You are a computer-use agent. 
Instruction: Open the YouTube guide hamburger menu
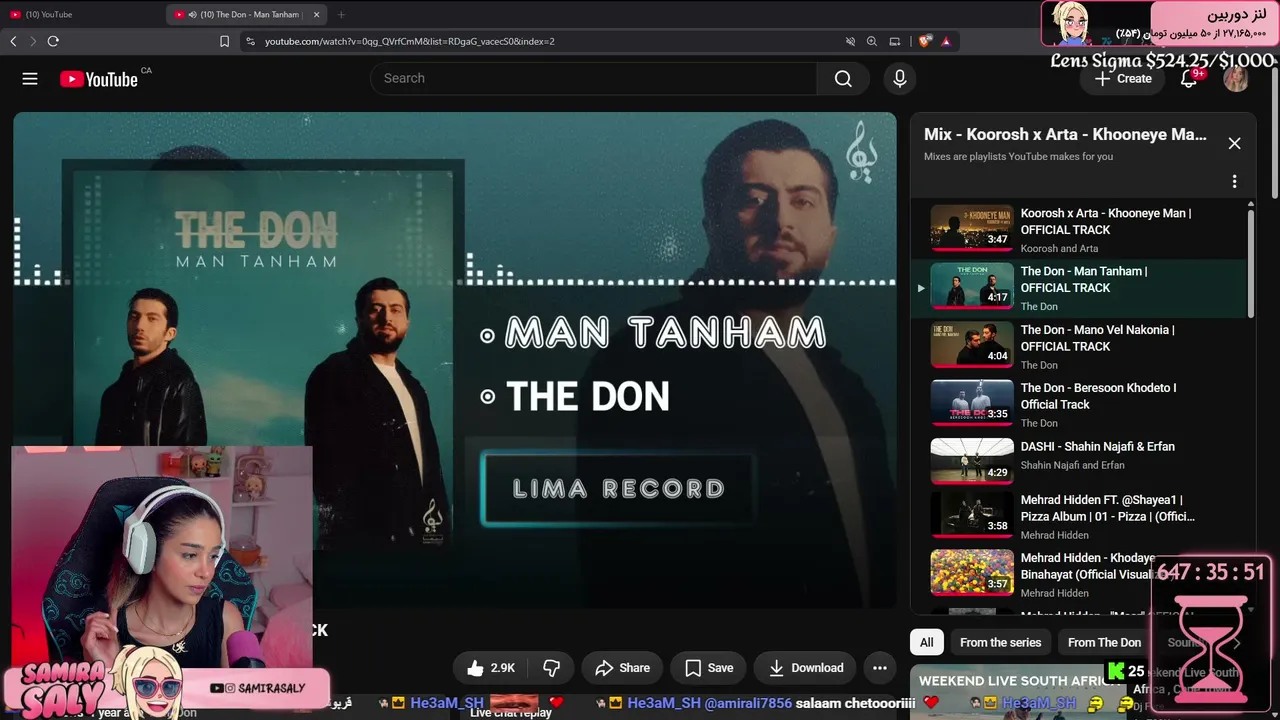click(x=30, y=79)
